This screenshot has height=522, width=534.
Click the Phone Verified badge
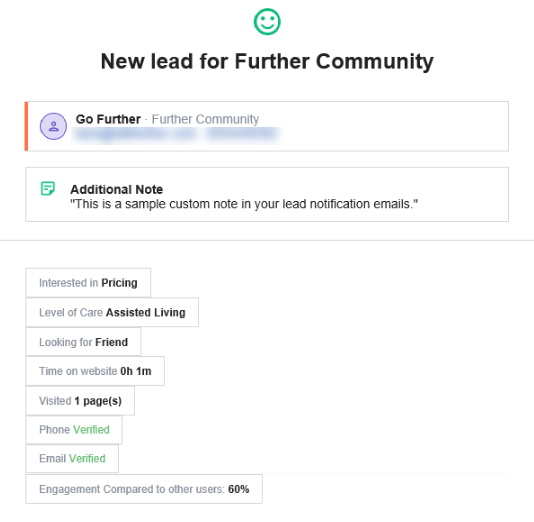[74, 430]
